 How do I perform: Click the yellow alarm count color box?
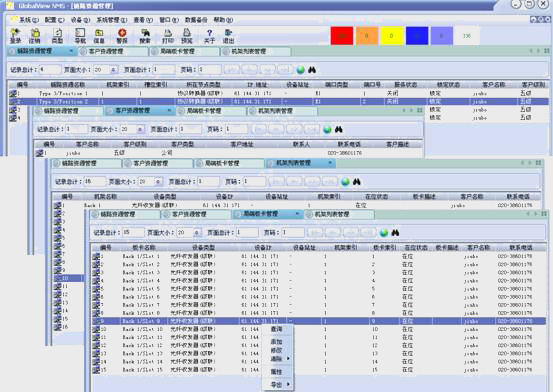pos(391,36)
